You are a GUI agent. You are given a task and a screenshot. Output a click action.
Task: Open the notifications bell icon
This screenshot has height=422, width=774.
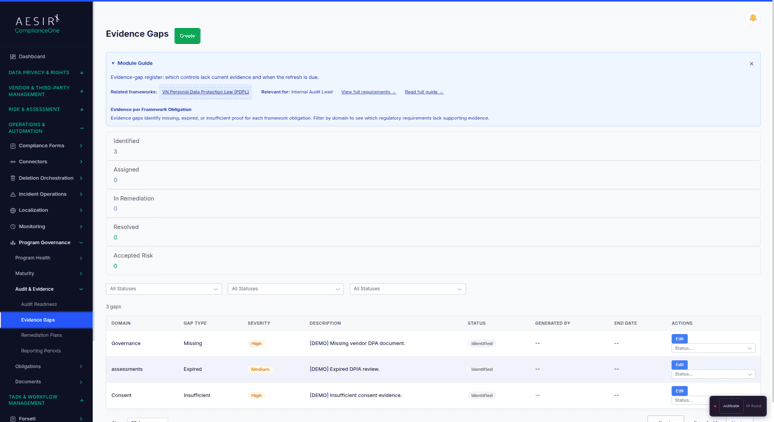point(752,18)
